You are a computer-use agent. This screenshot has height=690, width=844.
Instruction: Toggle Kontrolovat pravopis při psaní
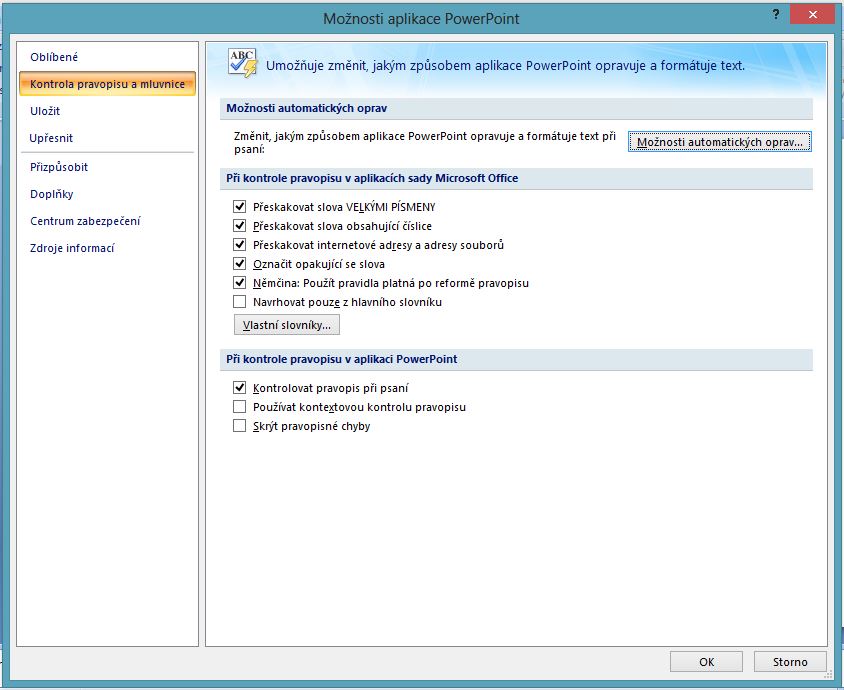pyautogui.click(x=240, y=388)
